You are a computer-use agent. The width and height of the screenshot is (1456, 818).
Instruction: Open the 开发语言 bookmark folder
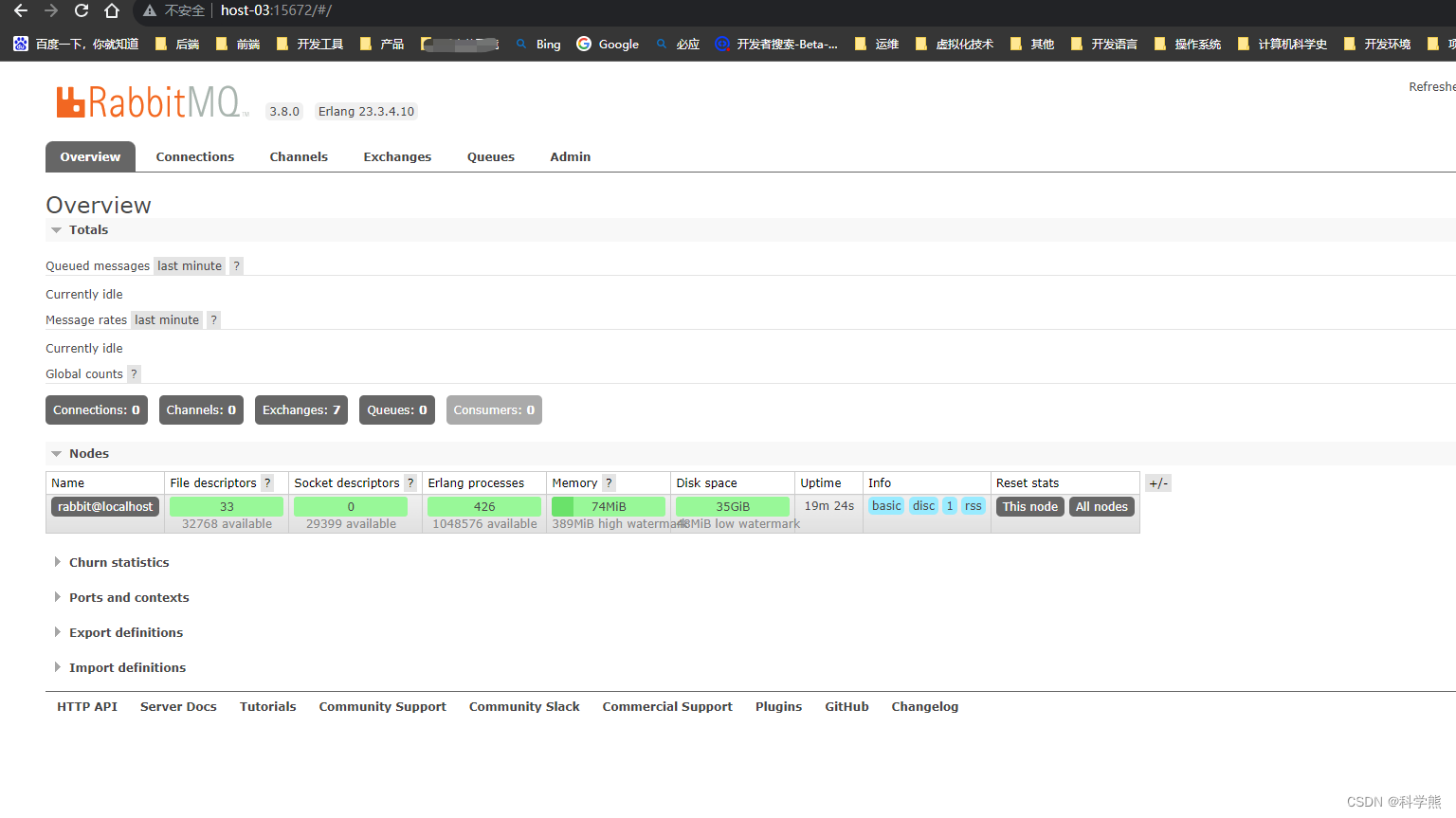pos(1104,44)
